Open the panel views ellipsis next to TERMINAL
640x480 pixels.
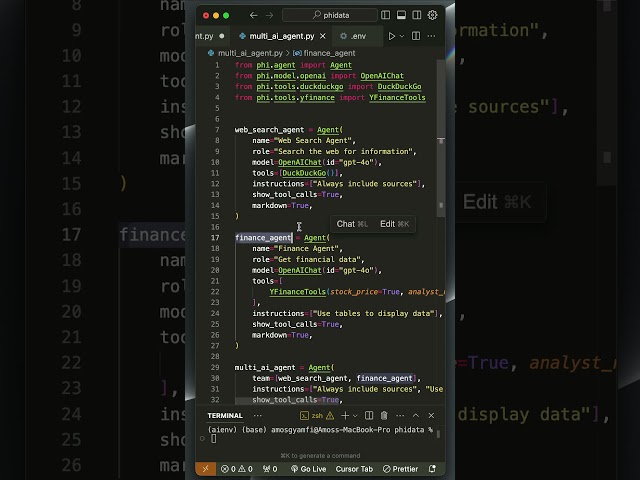point(258,416)
